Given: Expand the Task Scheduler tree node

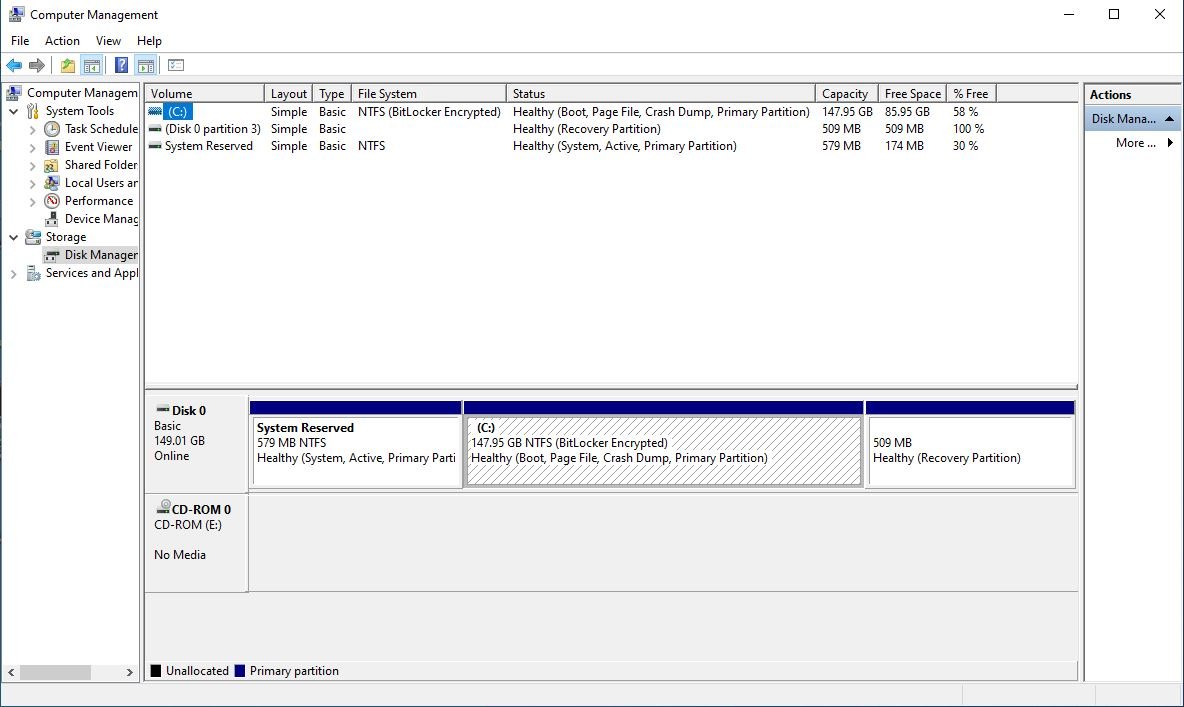Looking at the screenshot, I should tap(32, 130).
